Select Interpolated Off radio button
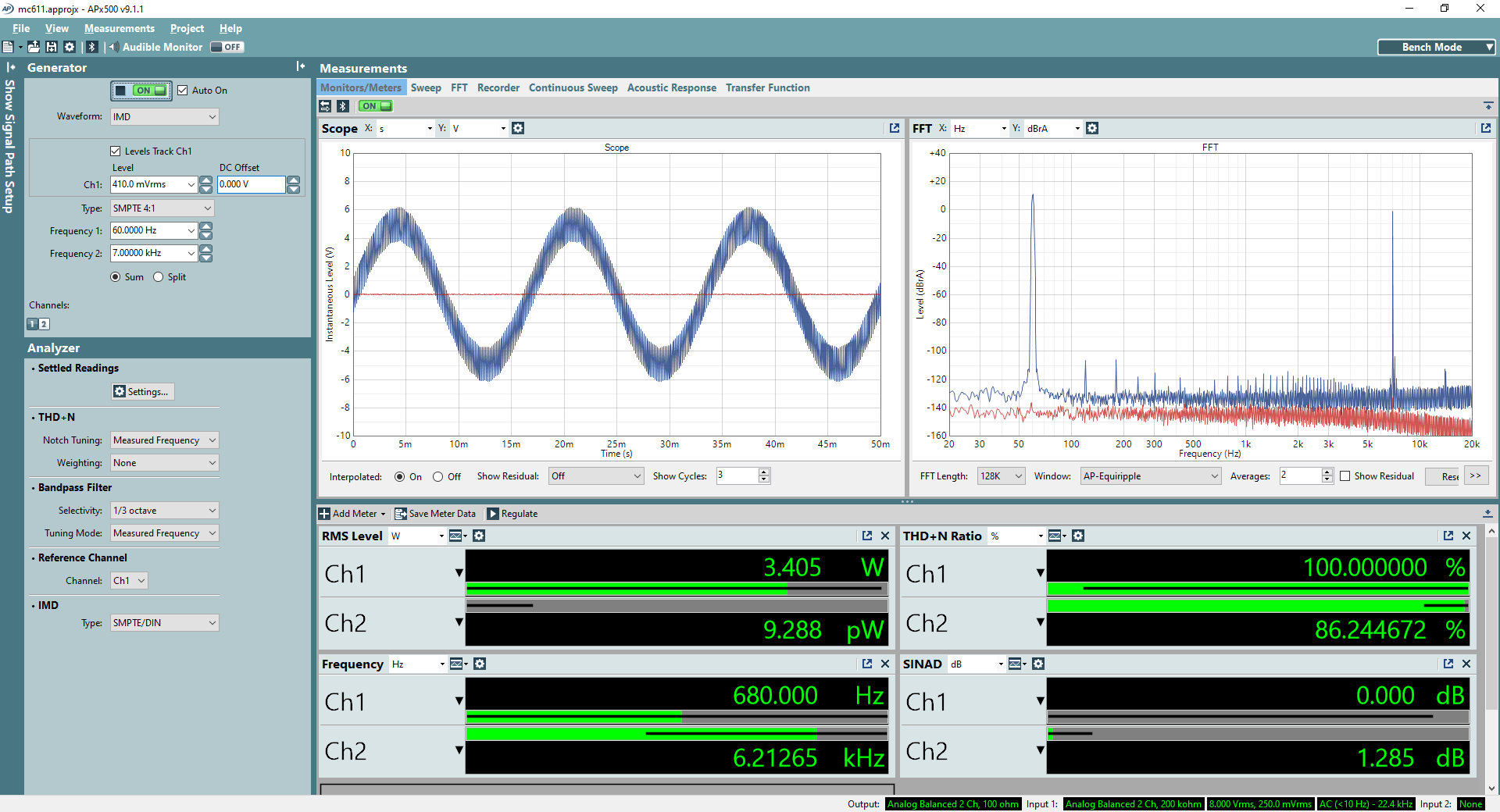The image size is (1500, 812). pyautogui.click(x=438, y=476)
